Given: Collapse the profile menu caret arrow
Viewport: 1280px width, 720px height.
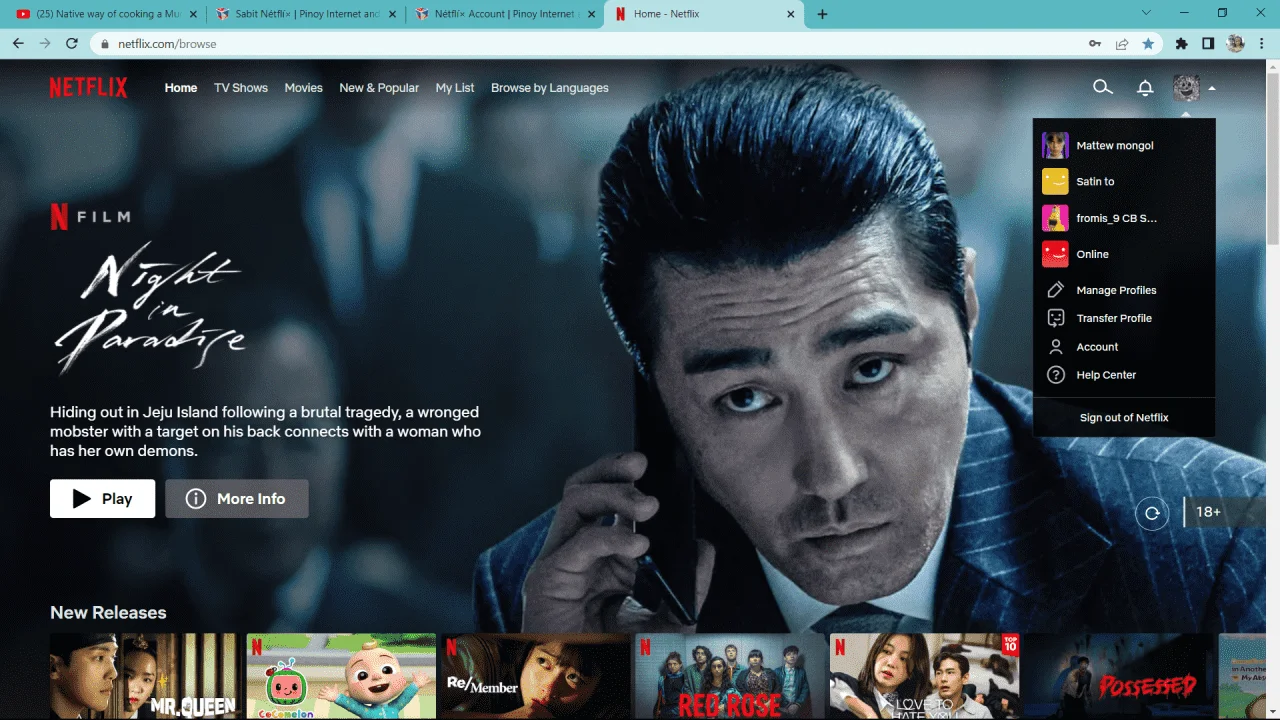Looking at the screenshot, I should coord(1211,88).
